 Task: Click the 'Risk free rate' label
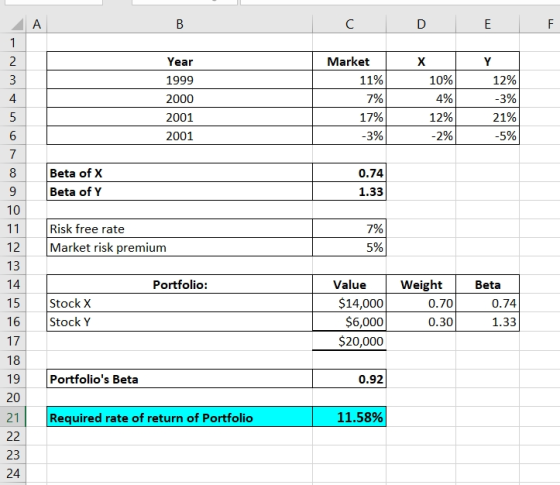[x=179, y=229]
